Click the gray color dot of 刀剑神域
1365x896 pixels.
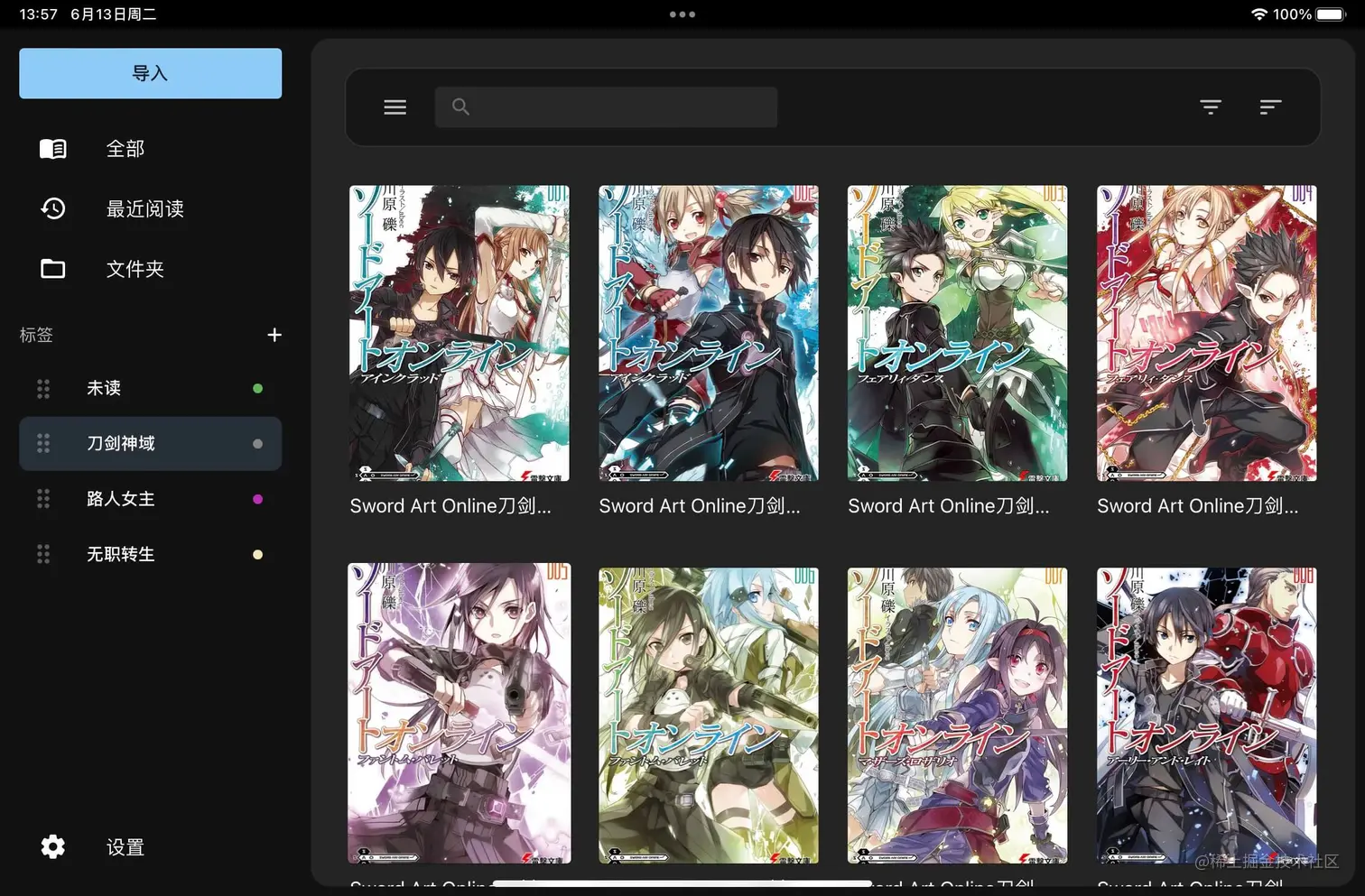tap(257, 443)
